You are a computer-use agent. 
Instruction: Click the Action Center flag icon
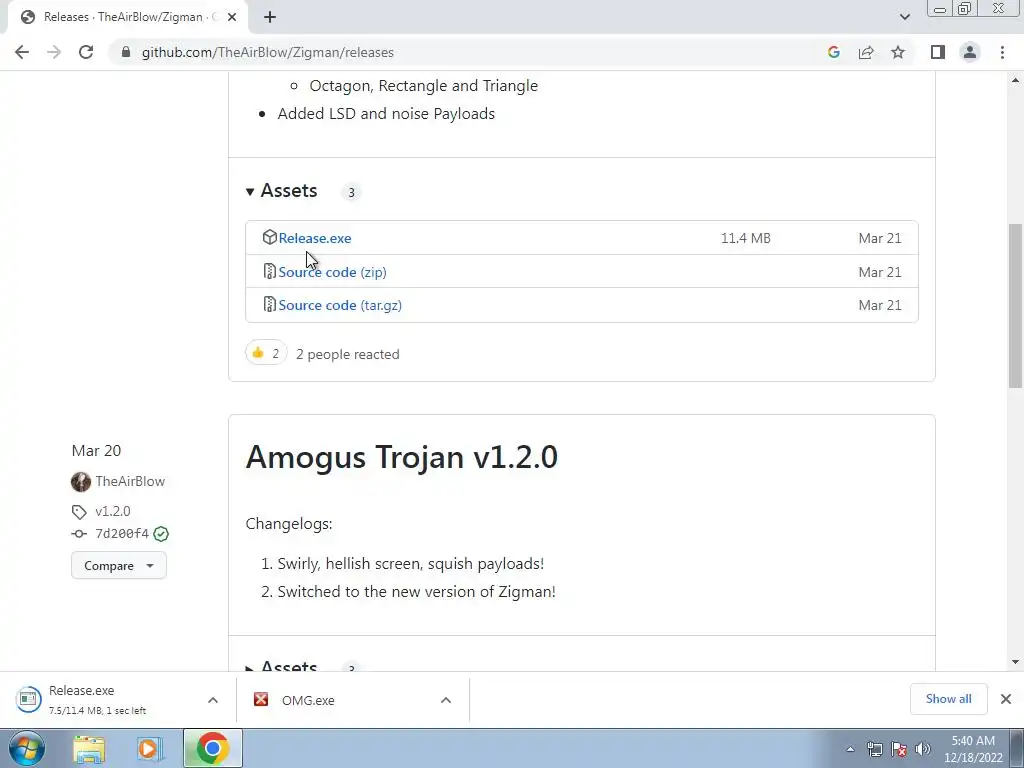coord(899,749)
